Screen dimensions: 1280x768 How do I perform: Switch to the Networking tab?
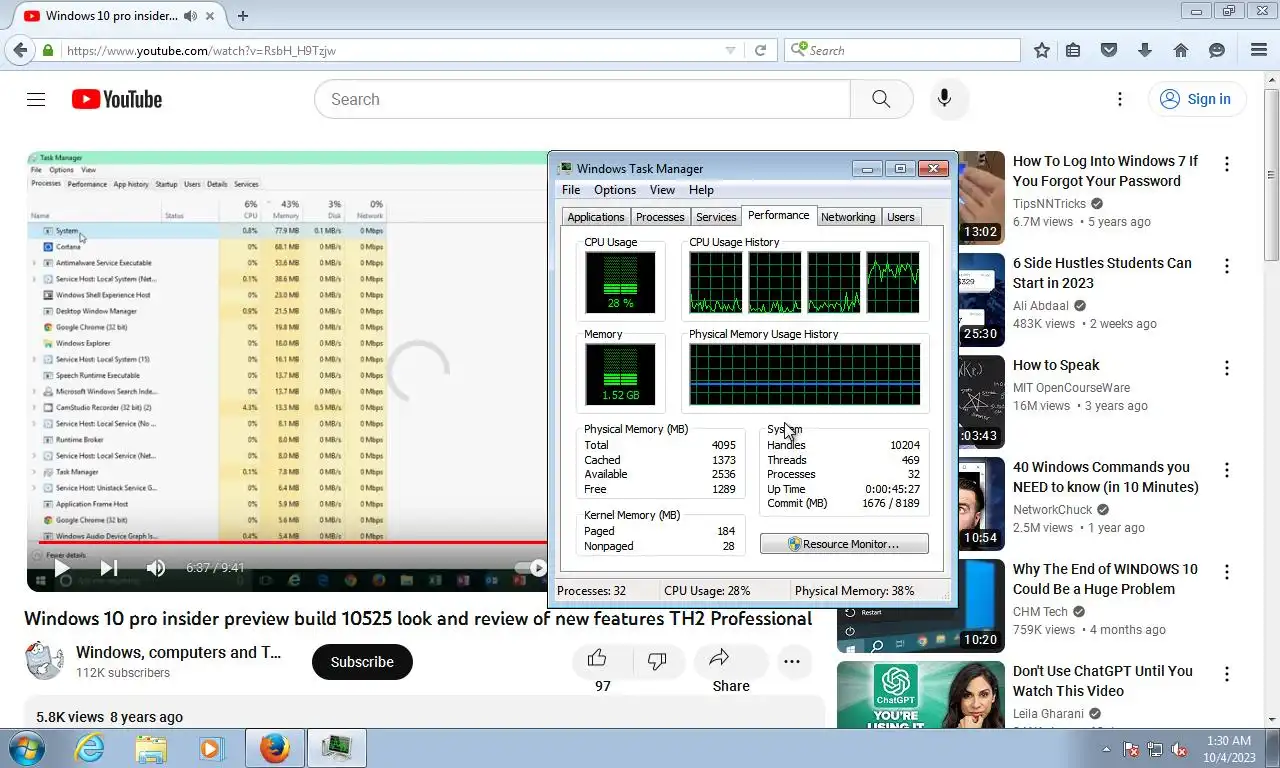point(848,217)
